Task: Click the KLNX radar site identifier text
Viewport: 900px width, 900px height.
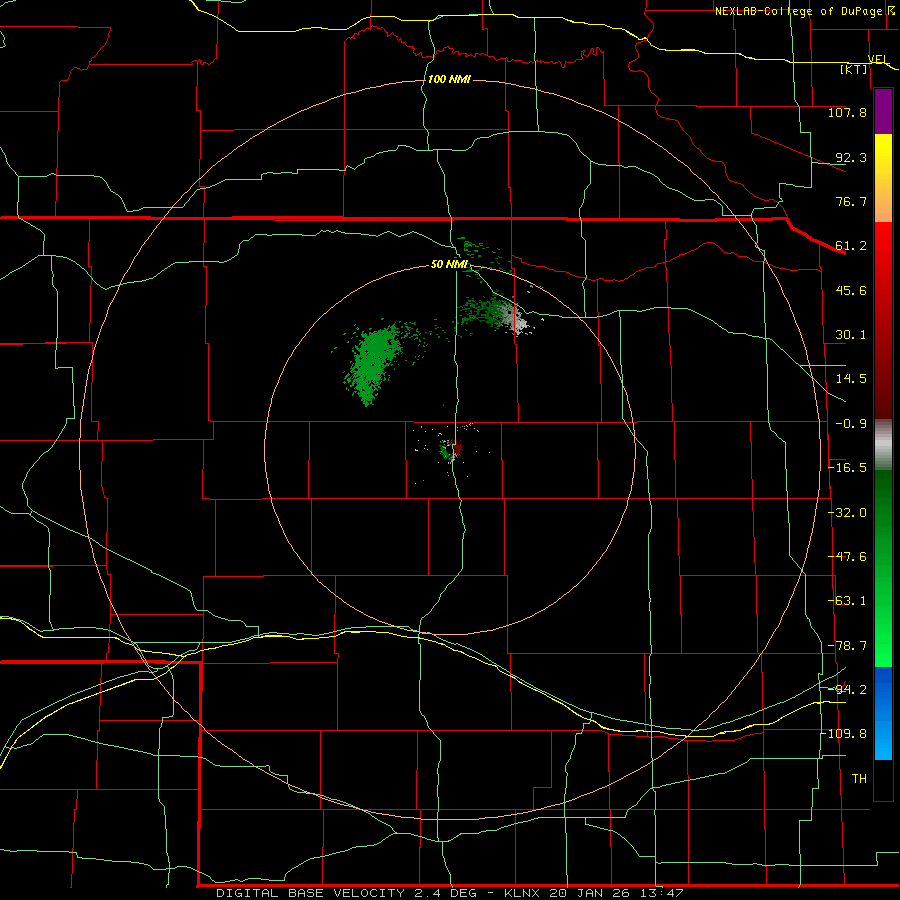Action: (523, 893)
